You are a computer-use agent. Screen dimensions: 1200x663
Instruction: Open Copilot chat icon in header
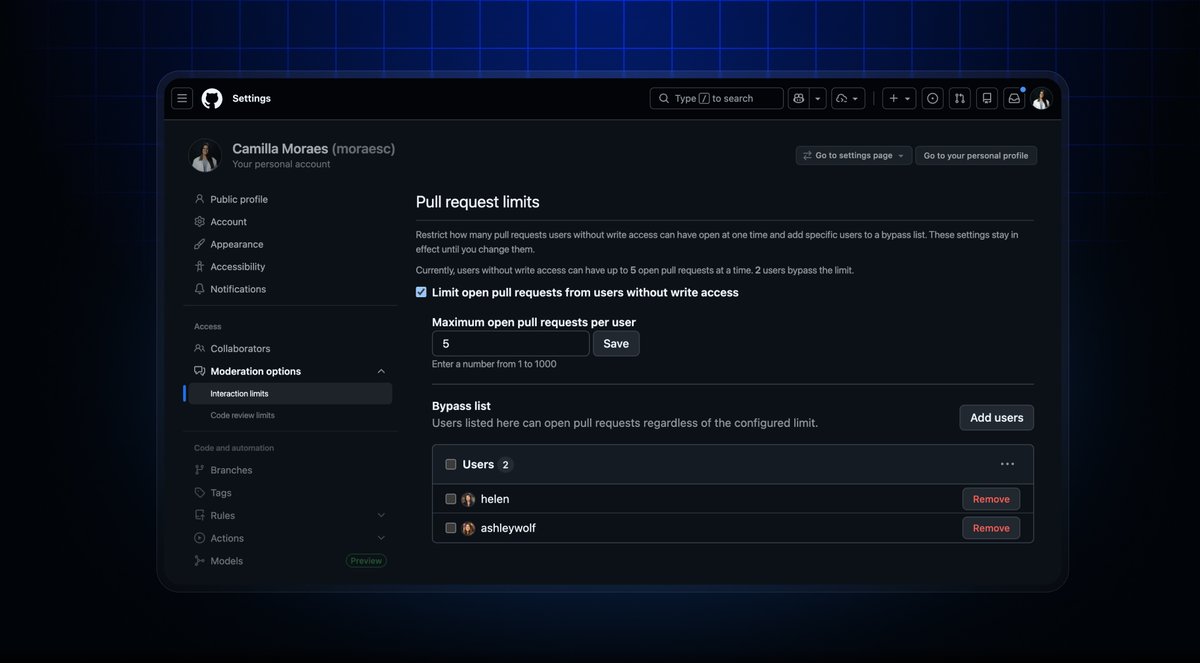pyautogui.click(x=798, y=98)
